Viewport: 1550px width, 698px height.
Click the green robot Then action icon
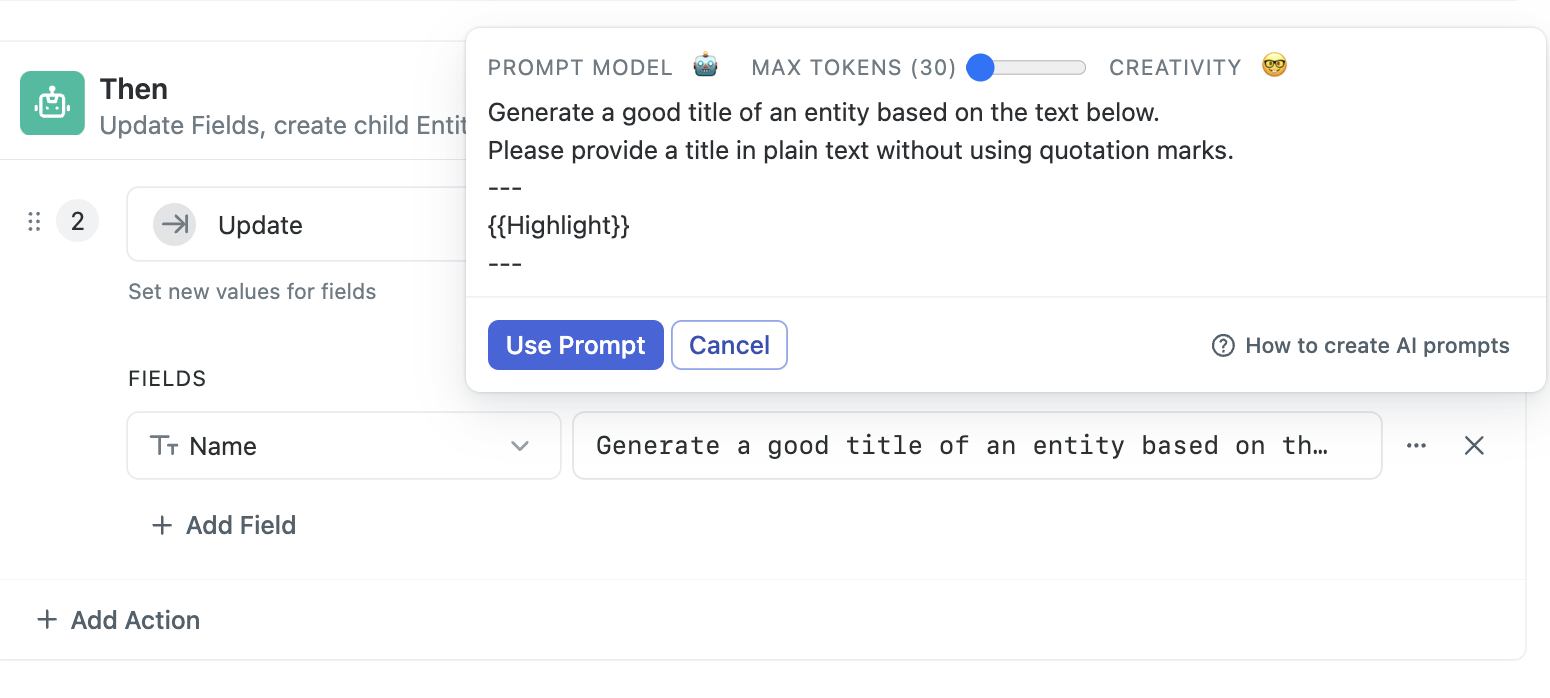click(x=52, y=103)
